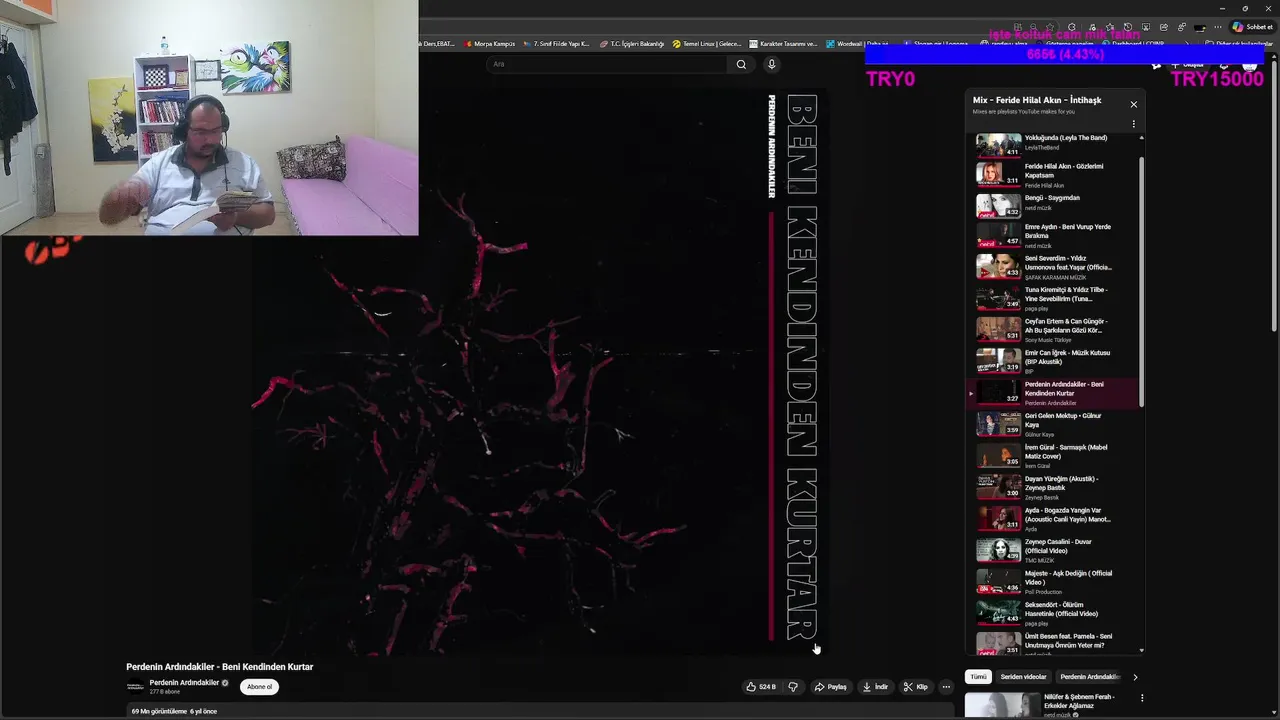The height and width of the screenshot is (720, 1280).
Task: Open Temel Linux bookmark
Action: (707, 44)
